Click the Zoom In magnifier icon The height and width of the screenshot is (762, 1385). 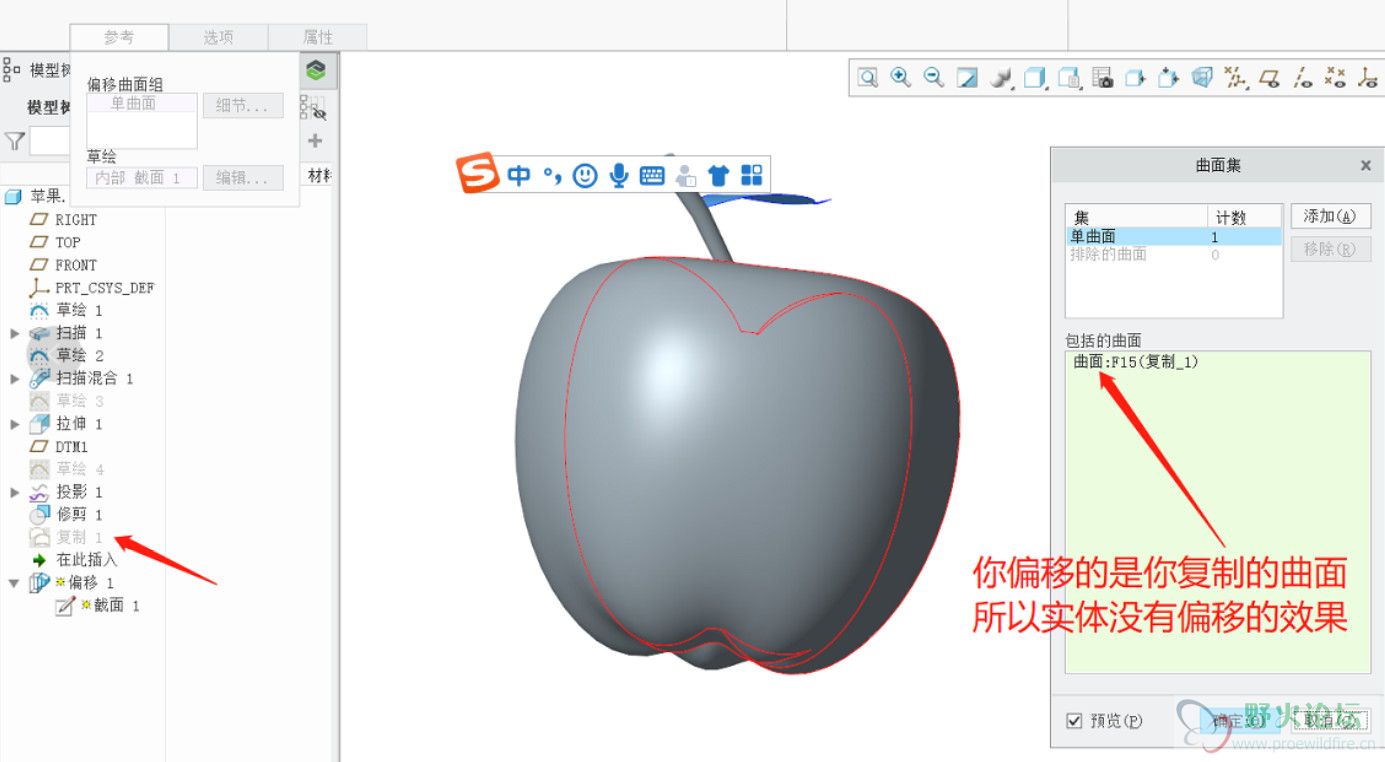[901, 78]
